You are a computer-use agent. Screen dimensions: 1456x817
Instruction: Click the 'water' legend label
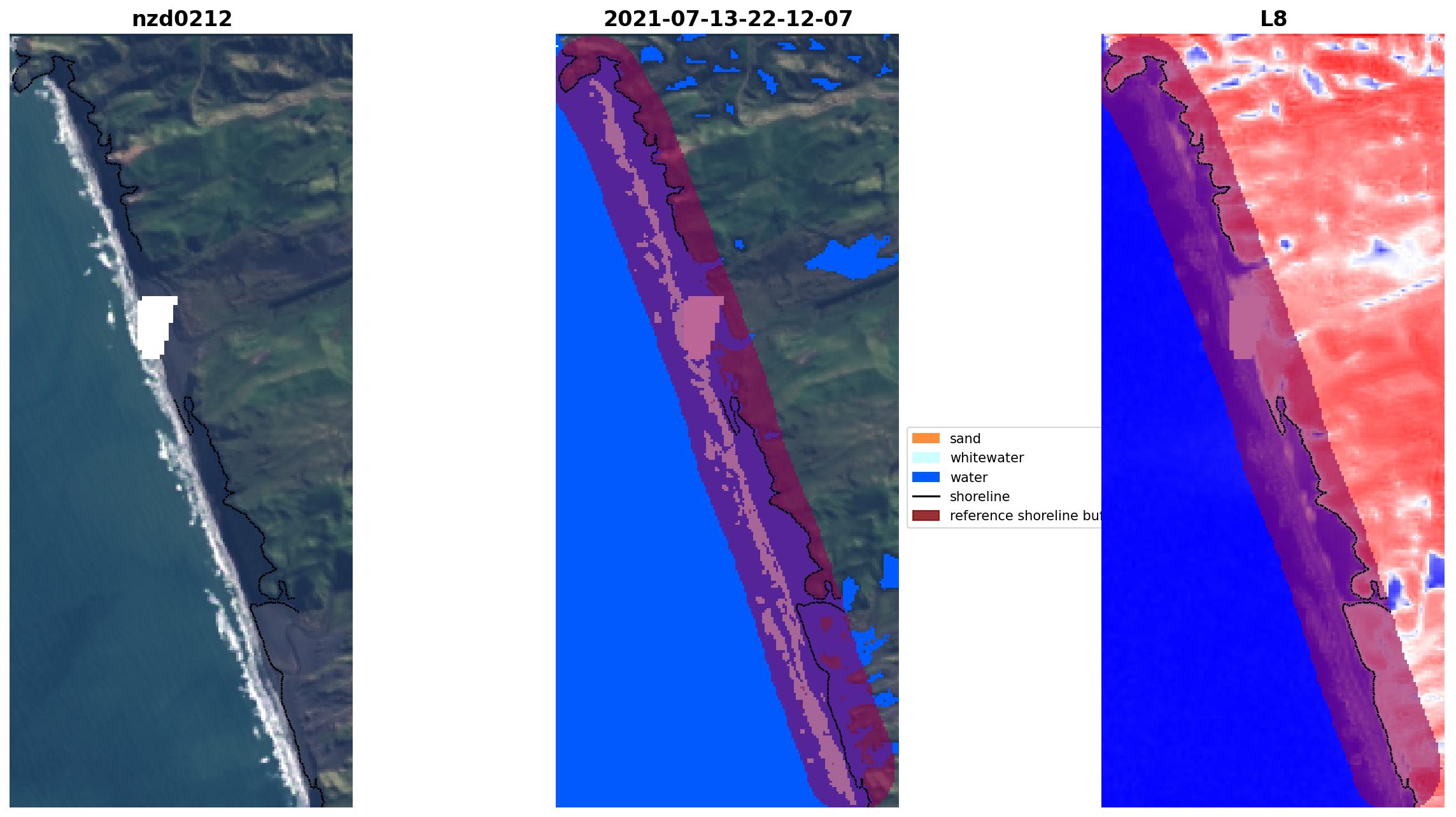click(x=968, y=477)
